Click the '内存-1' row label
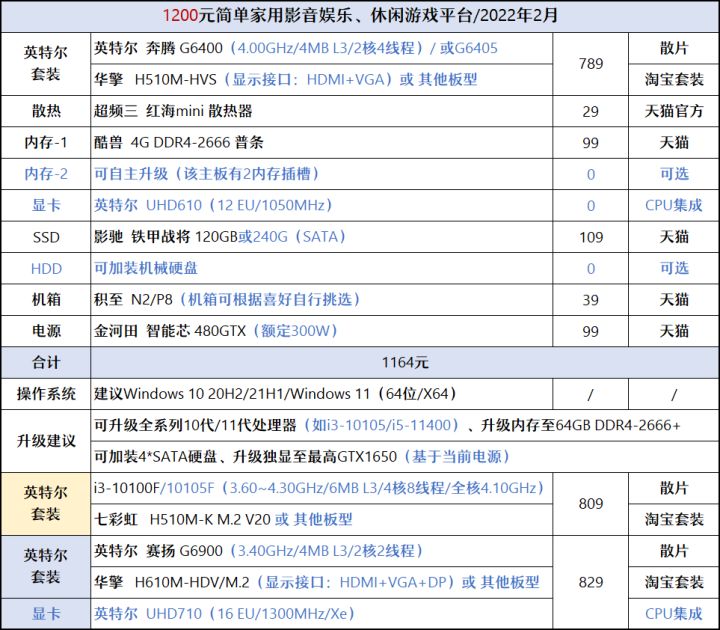 tap(46, 143)
